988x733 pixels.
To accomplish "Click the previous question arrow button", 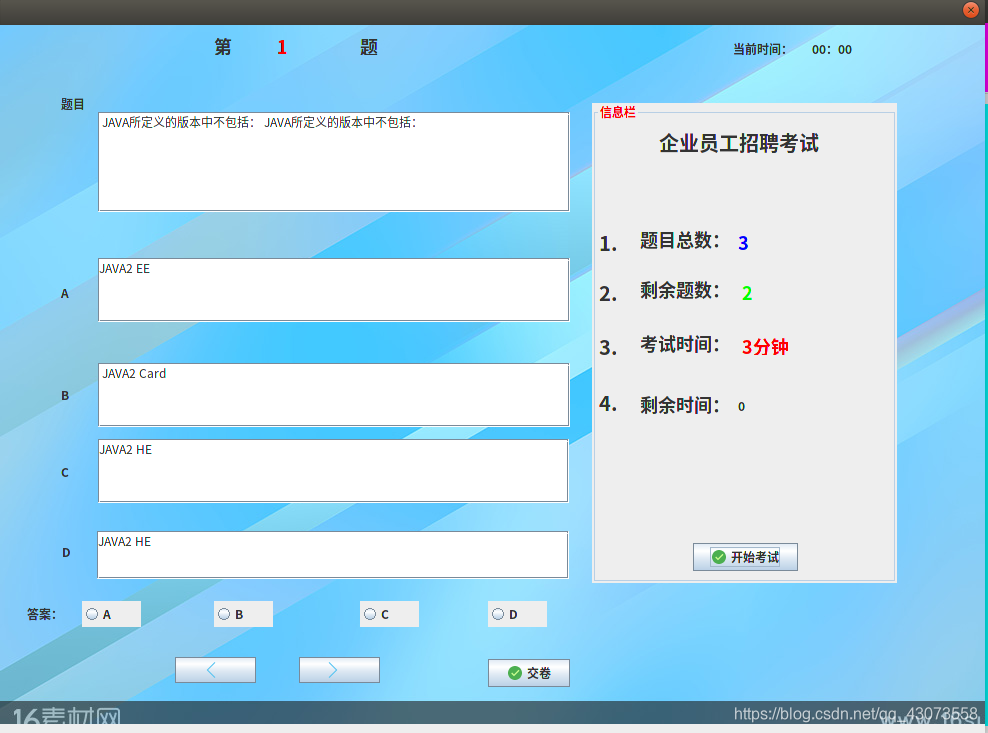I will click(215, 669).
